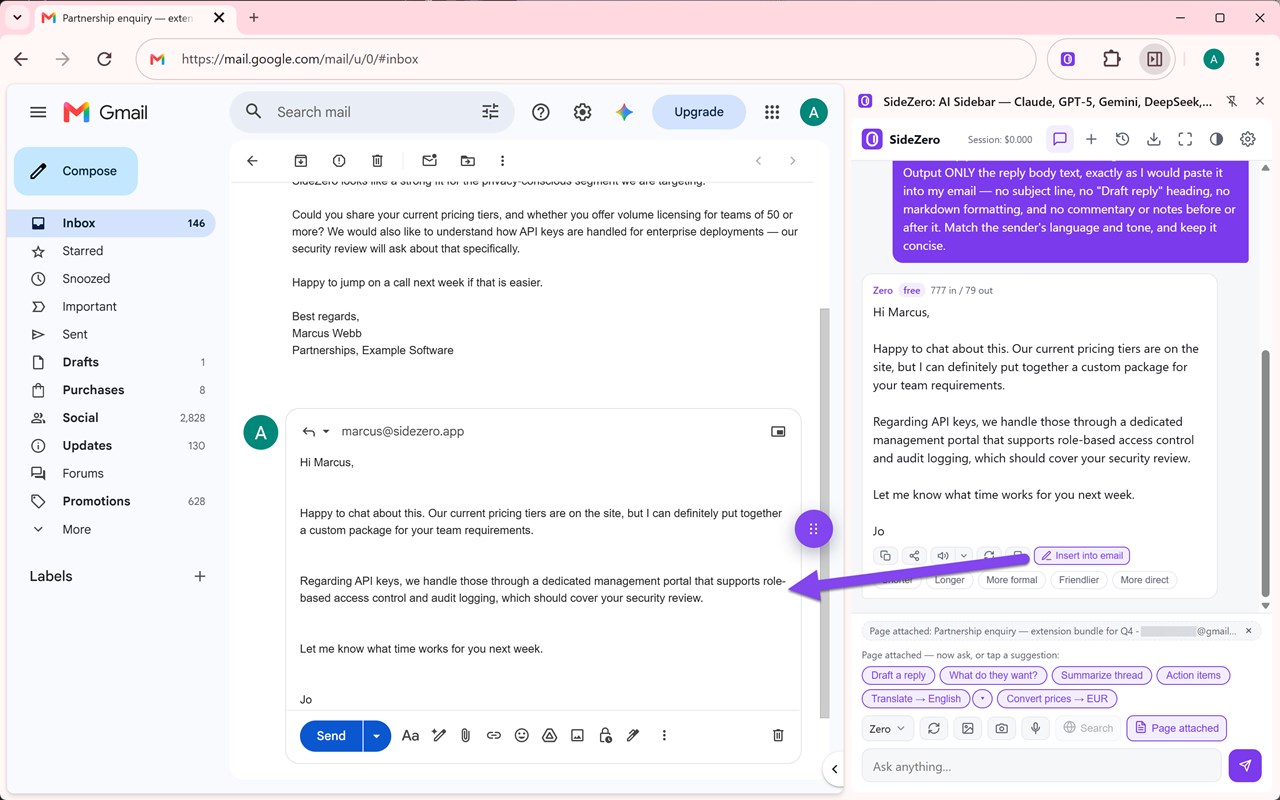Image resolution: width=1280 pixels, height=800 pixels.
Task: Insert a photo into the reply
Action: 577,735
